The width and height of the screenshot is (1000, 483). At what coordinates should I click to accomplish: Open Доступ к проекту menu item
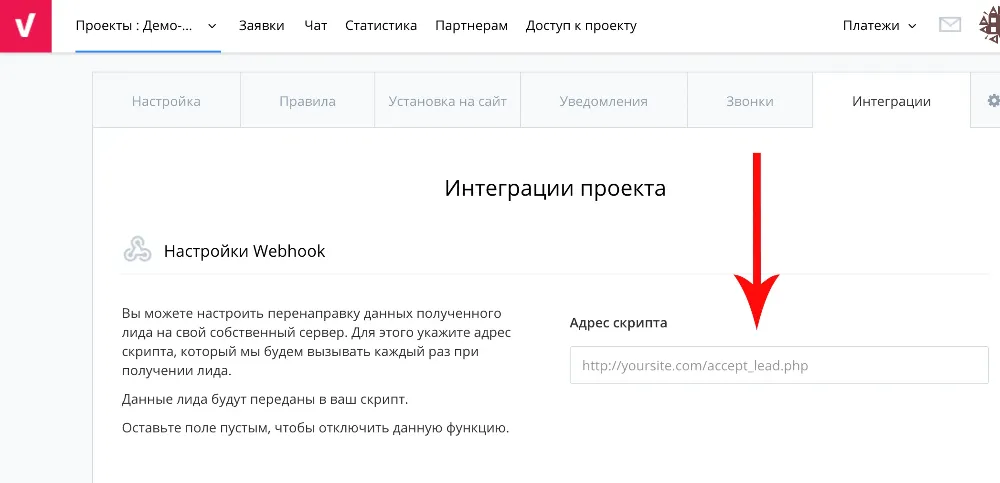click(581, 26)
